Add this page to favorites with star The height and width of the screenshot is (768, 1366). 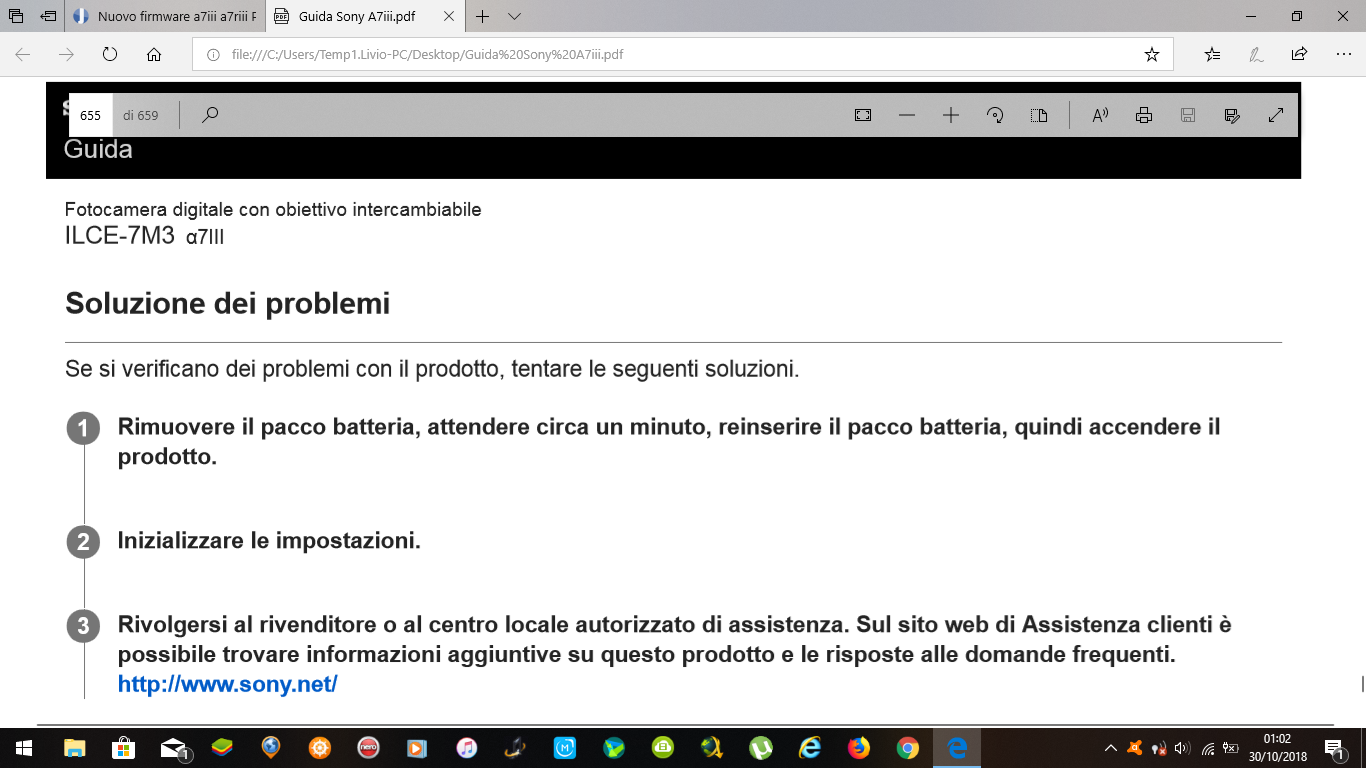(x=1152, y=54)
